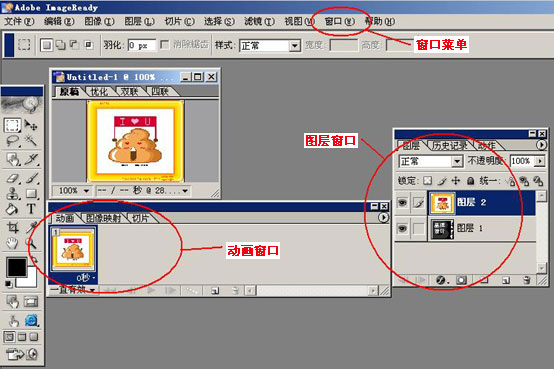This screenshot has width=554, height=369.
Task: Select the Rectangular Marquee tool in toolbox
Action: (12, 125)
